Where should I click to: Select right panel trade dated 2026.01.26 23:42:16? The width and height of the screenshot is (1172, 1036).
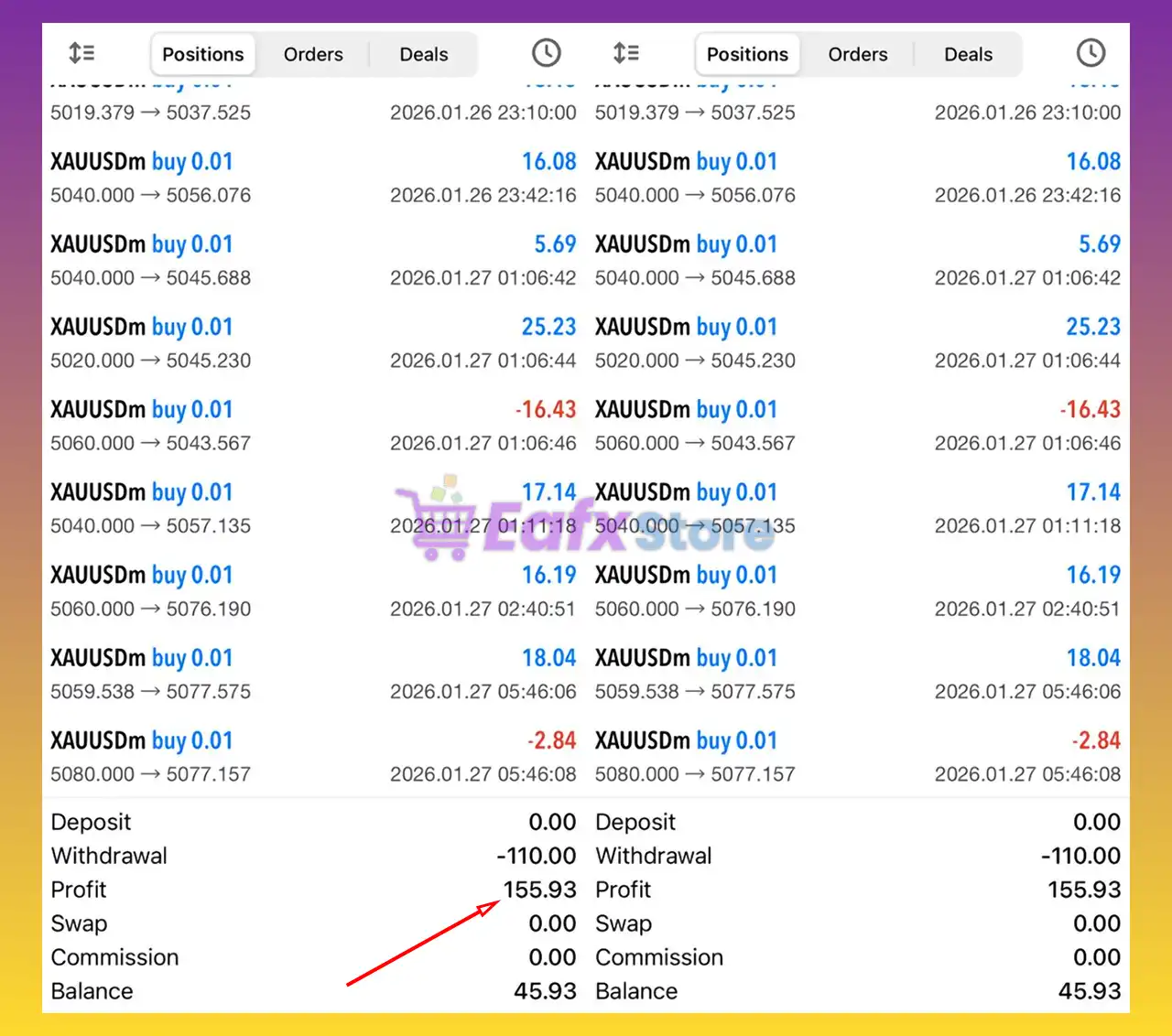click(x=857, y=178)
